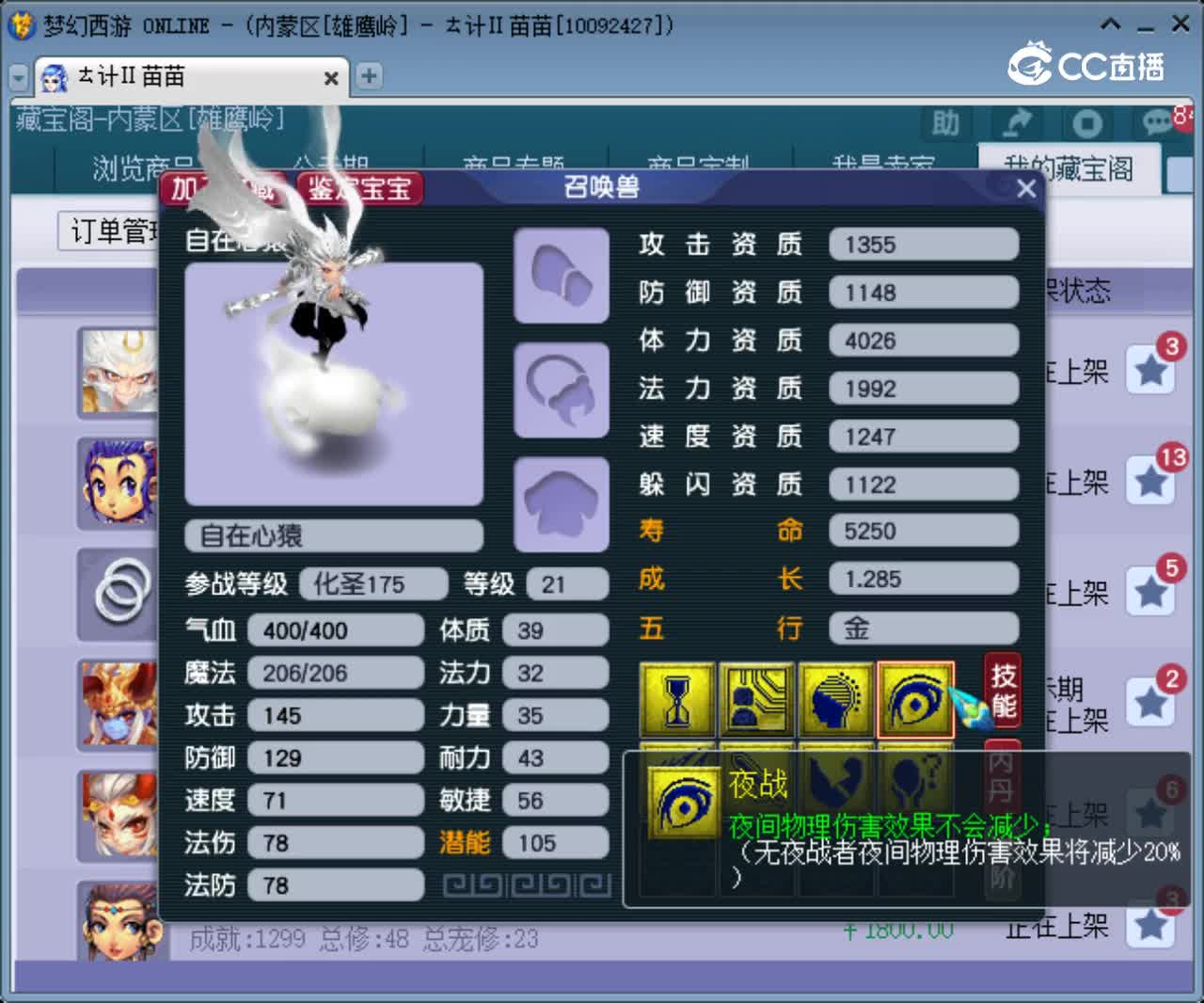Click the 寿命 value 5250

click(x=924, y=531)
